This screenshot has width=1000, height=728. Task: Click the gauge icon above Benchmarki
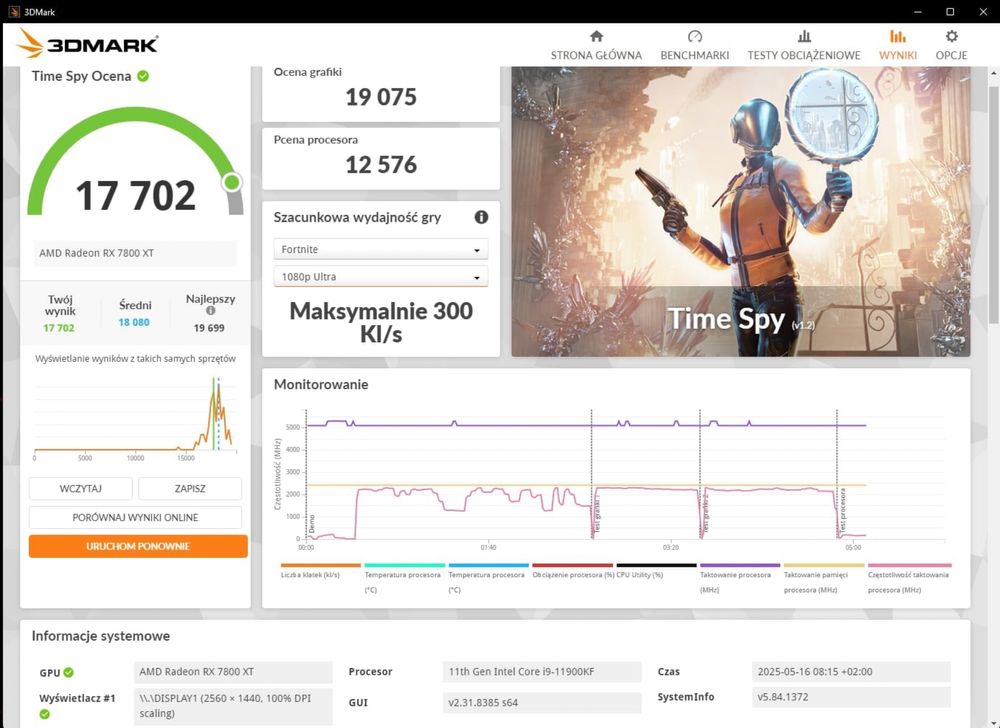point(695,36)
